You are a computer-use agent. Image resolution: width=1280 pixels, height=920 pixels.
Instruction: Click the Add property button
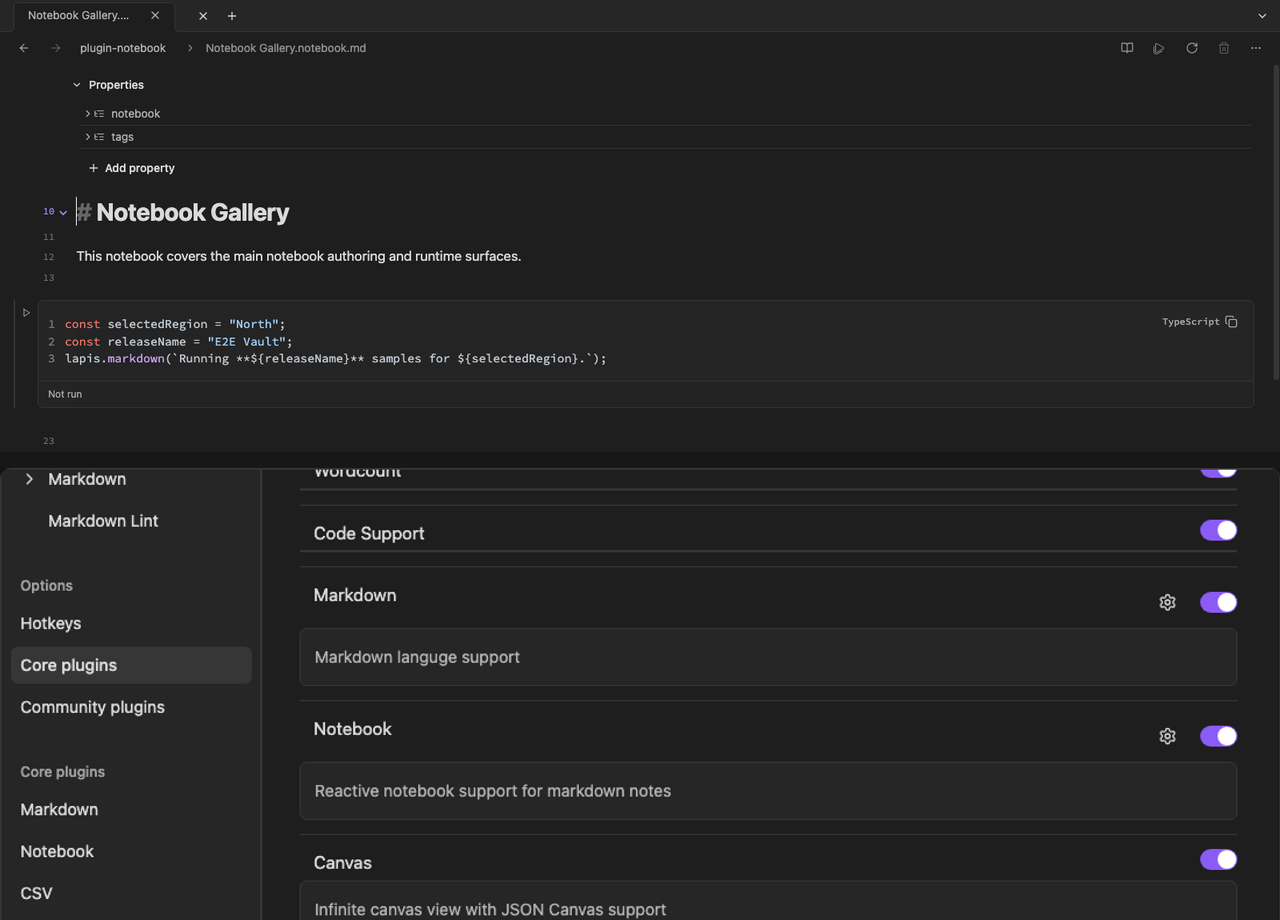131,168
